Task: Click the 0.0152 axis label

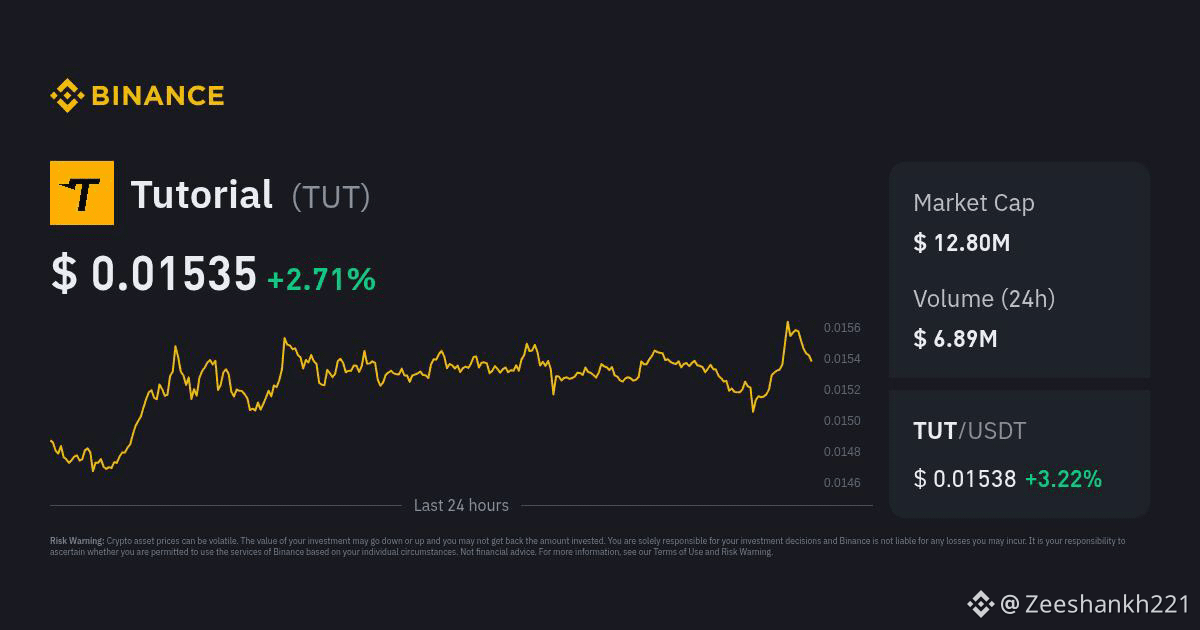Action: click(842, 390)
